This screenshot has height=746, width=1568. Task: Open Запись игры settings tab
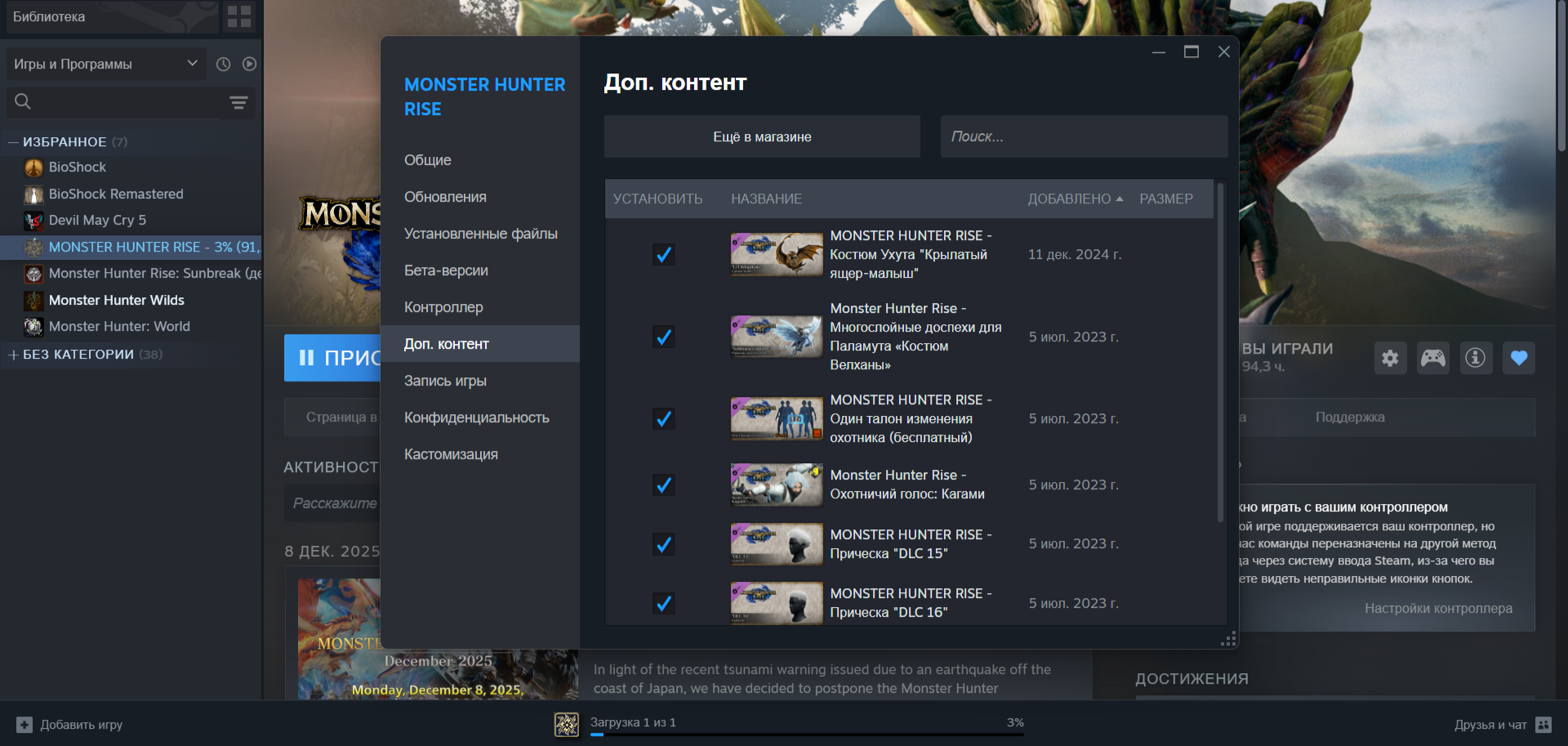[x=480, y=381]
